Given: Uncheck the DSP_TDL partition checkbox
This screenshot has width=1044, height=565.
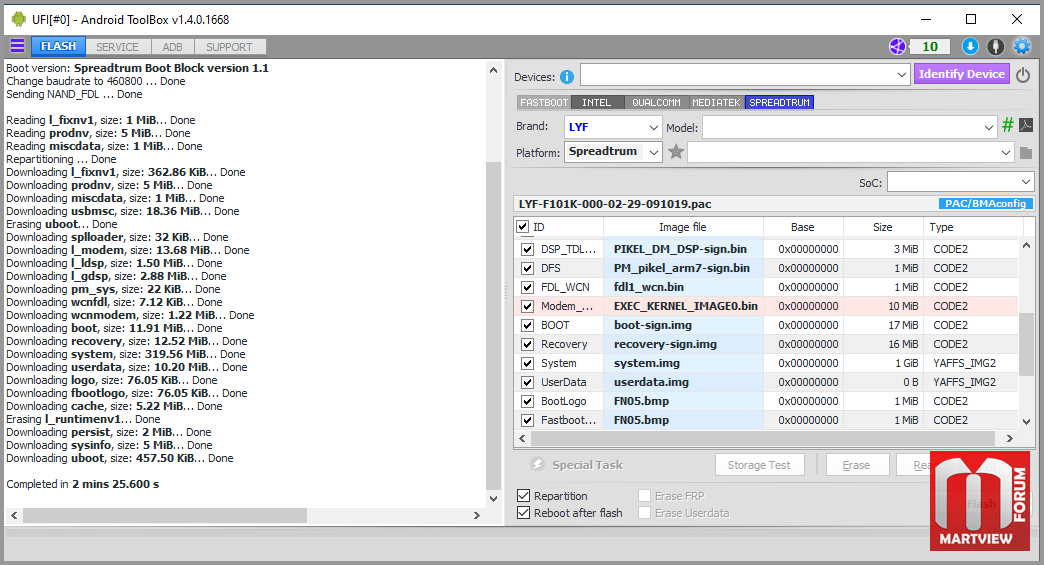Looking at the screenshot, I should pyautogui.click(x=527, y=249).
